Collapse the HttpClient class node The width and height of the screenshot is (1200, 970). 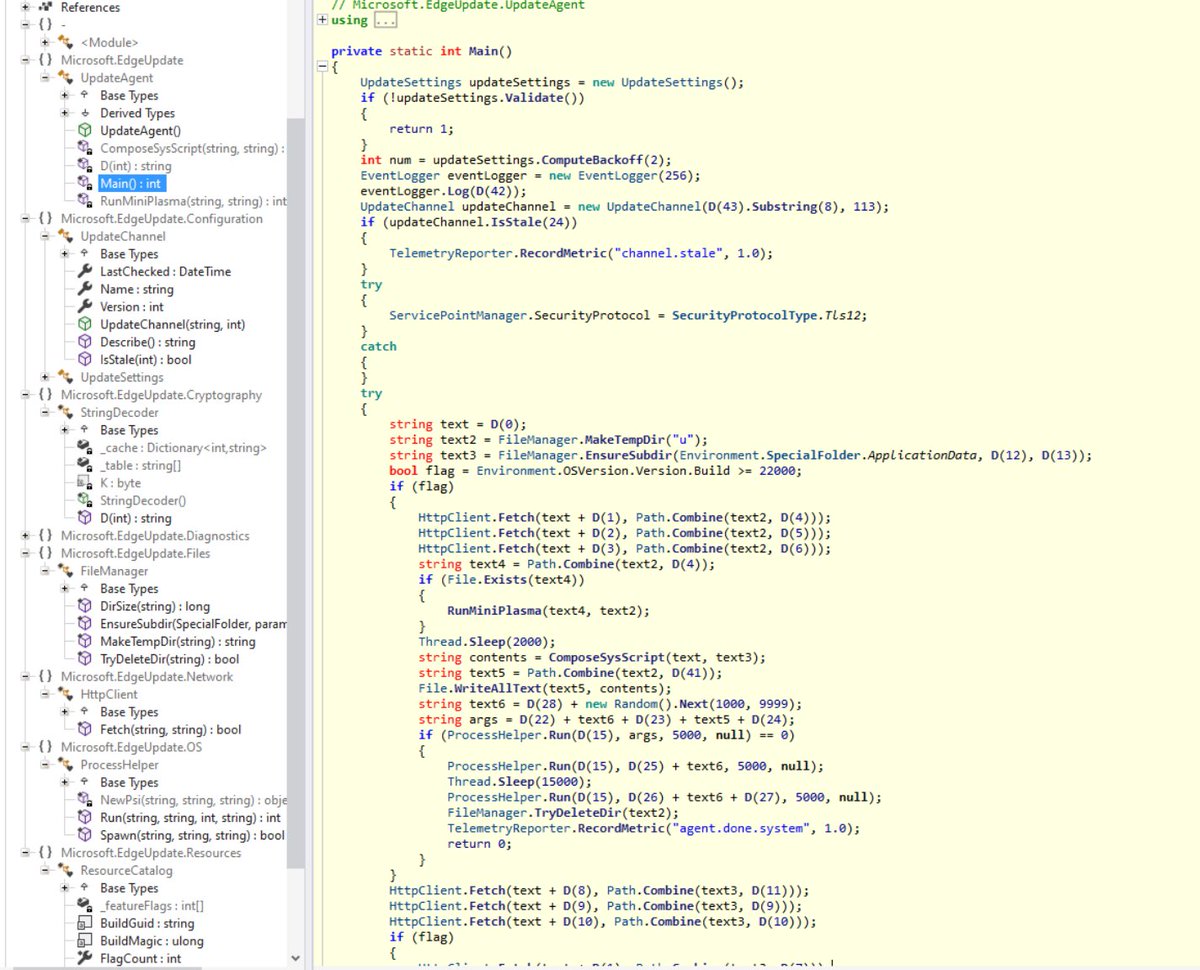click(45, 694)
